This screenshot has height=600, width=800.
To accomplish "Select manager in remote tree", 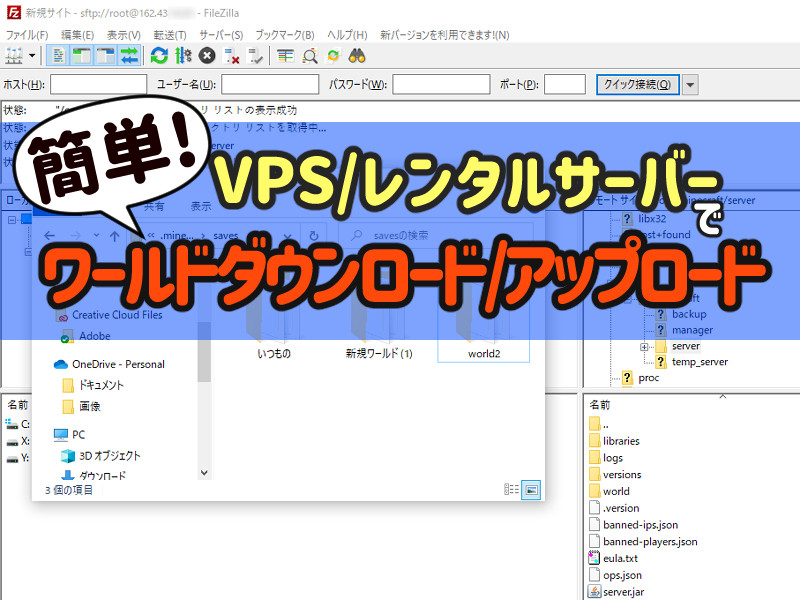I will 692,330.
